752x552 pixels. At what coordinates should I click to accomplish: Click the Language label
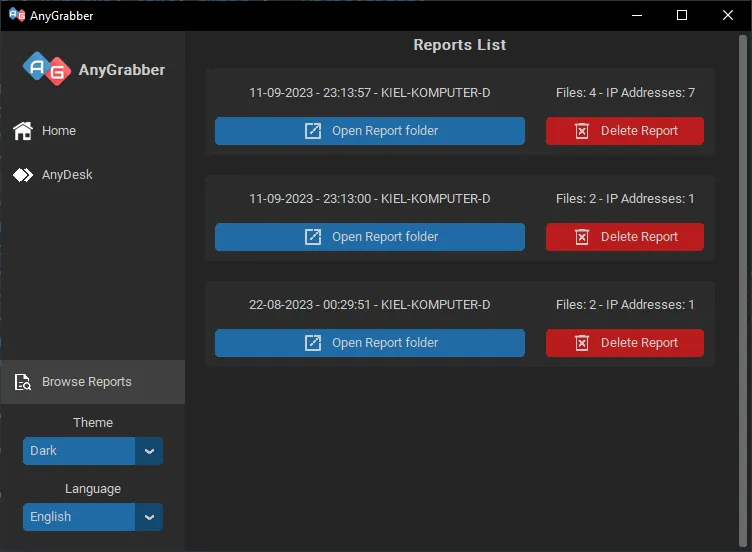(x=93, y=489)
